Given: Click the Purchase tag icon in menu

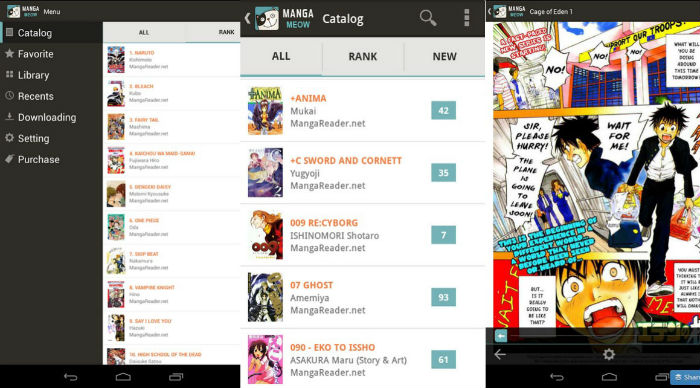Looking at the screenshot, I should pos(9,159).
